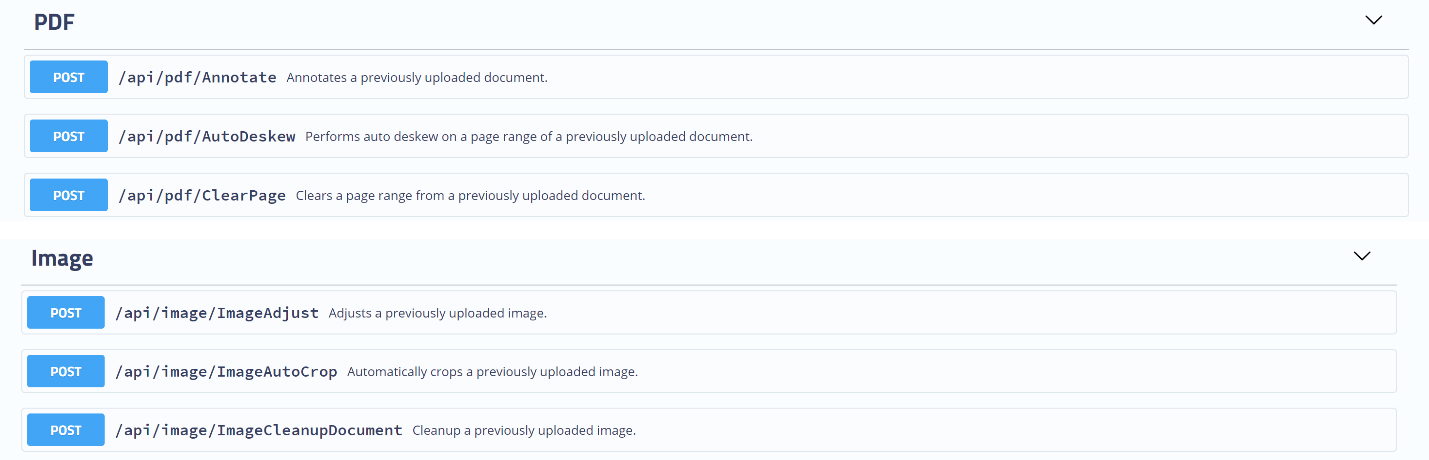Open the /api/pdf/Annotate path link

[197, 77]
